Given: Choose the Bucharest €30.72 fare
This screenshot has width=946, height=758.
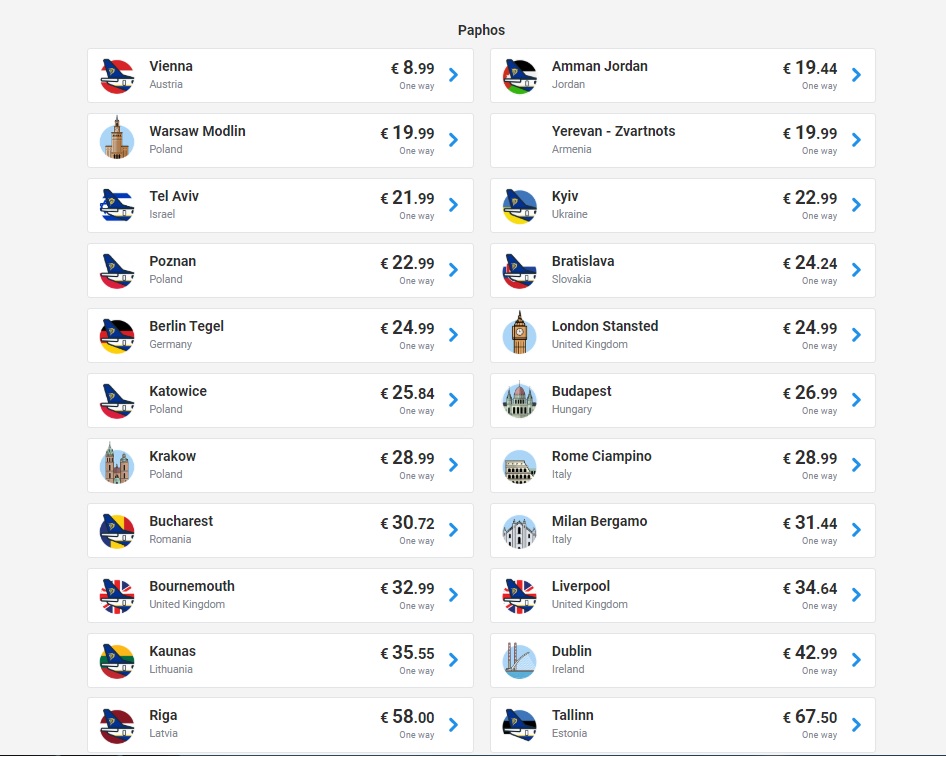Looking at the screenshot, I should tap(407, 523).
